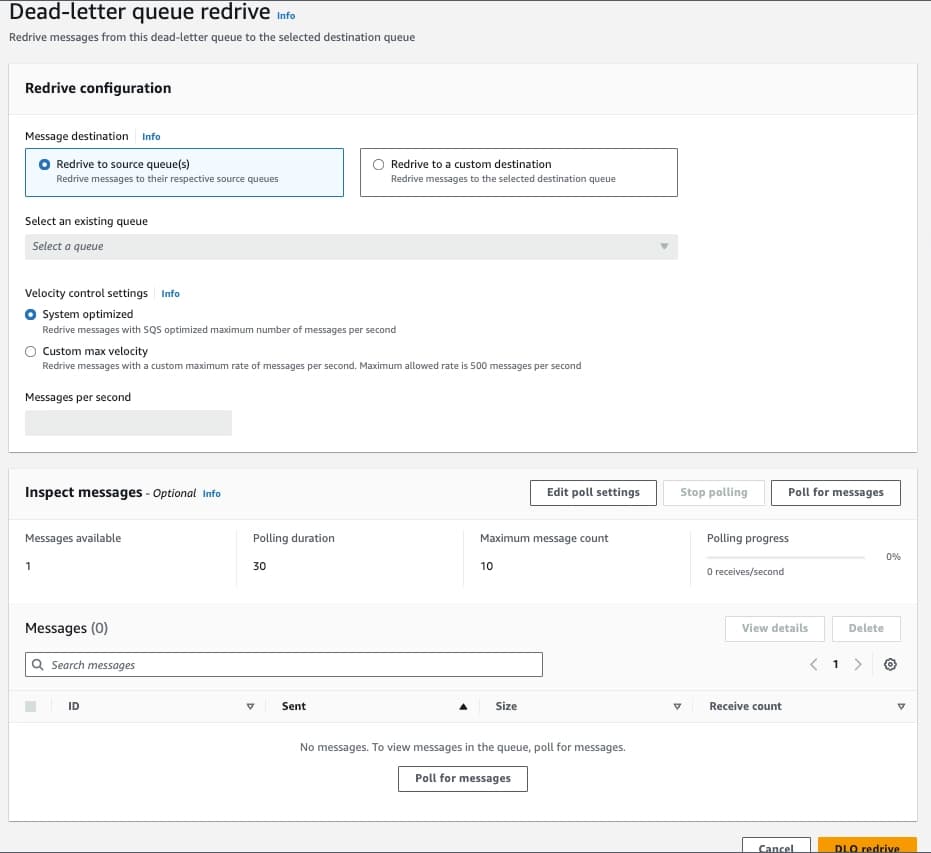
Task: Select Redrive to a custom destination
Action: 378,165
